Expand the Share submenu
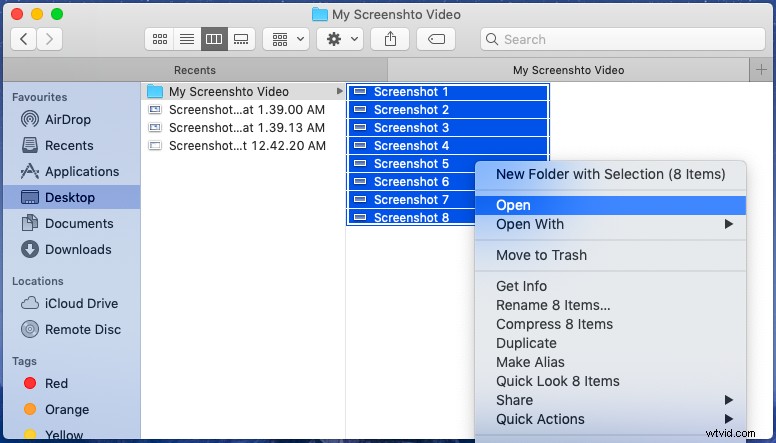 pyautogui.click(x=610, y=400)
